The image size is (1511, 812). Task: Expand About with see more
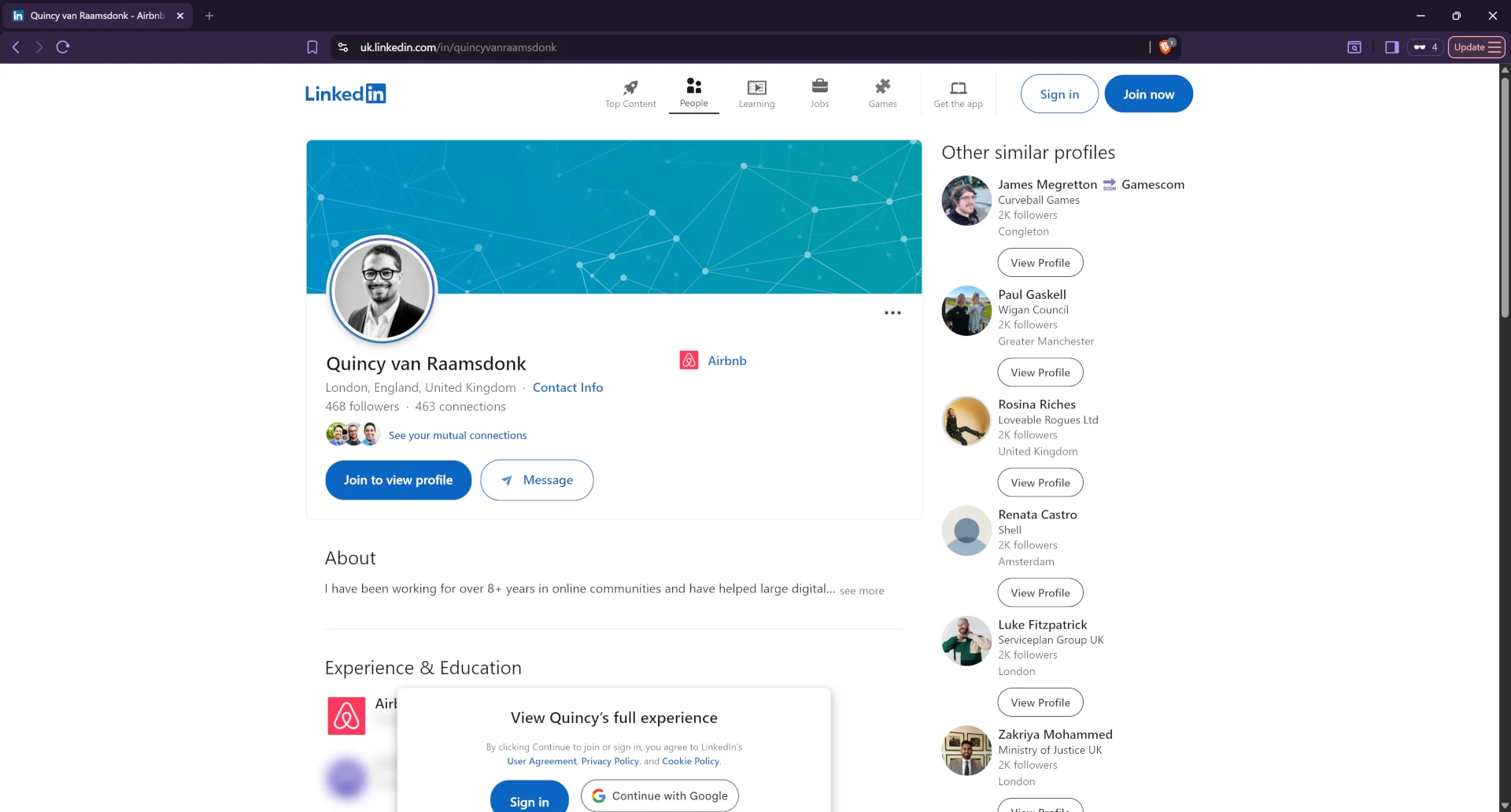862,591
